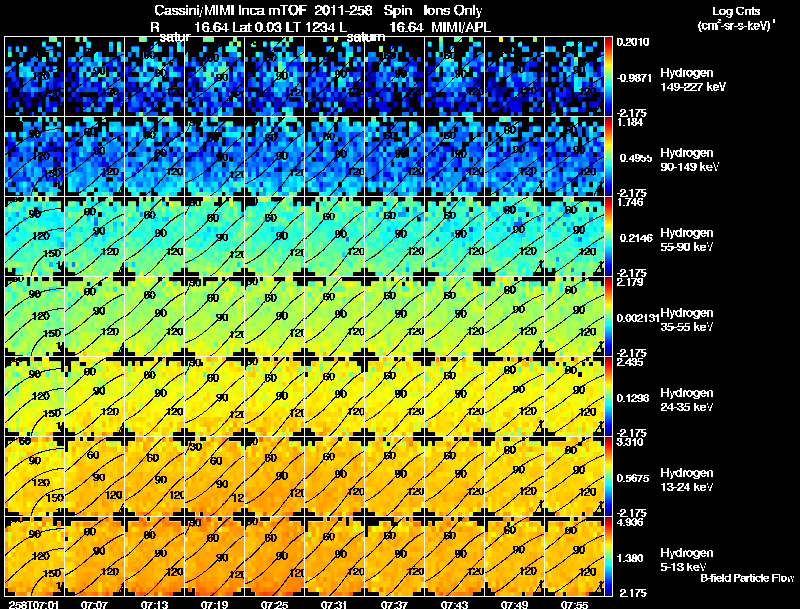The width and height of the screenshot is (800, 609).
Task: Click the color scale bar for 5-13 keV
Action: pos(608,557)
